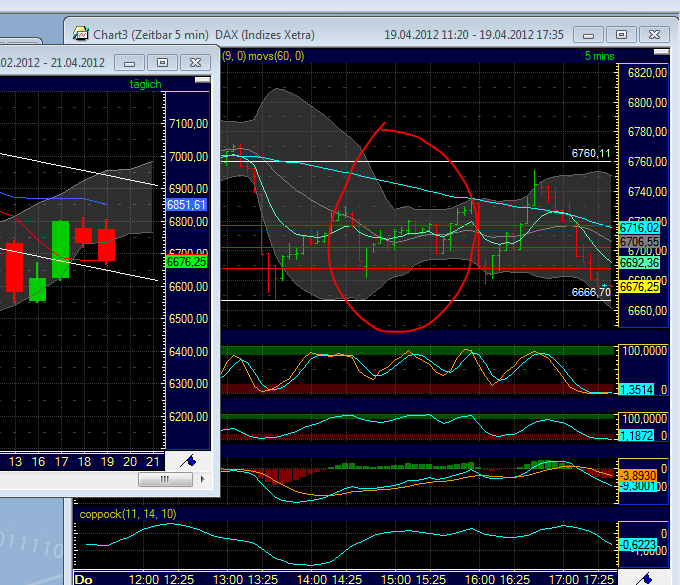Click the green täglich timeframe label

coord(145,84)
